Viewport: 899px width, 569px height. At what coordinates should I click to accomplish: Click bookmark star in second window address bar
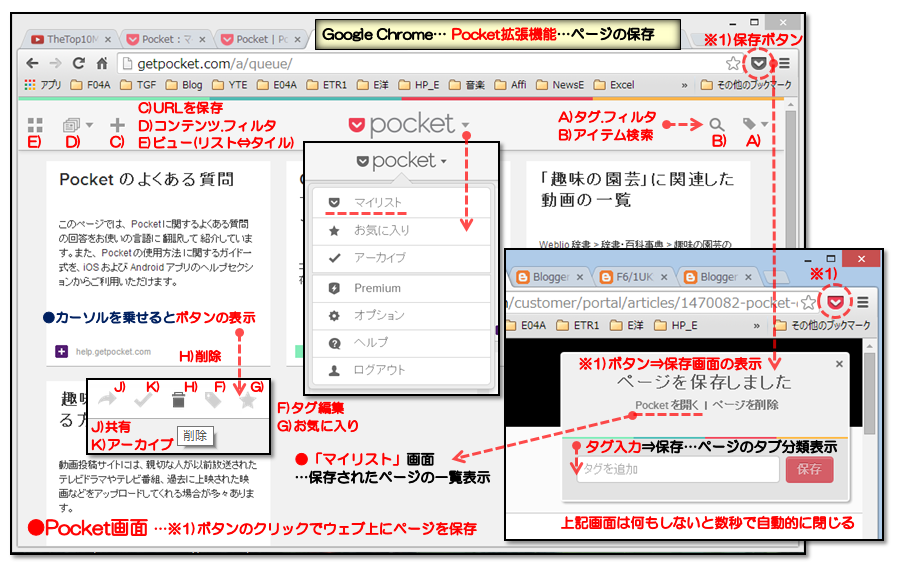point(808,302)
